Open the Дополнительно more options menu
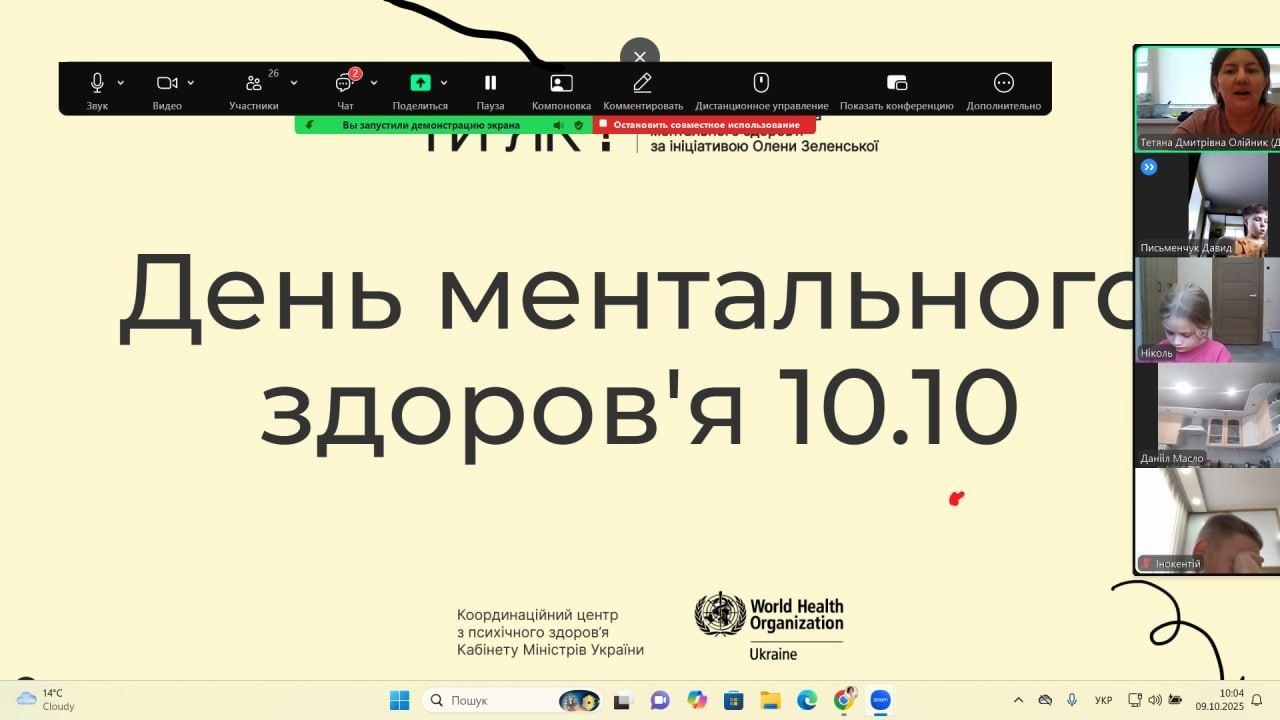The width and height of the screenshot is (1280, 720). point(1003,83)
